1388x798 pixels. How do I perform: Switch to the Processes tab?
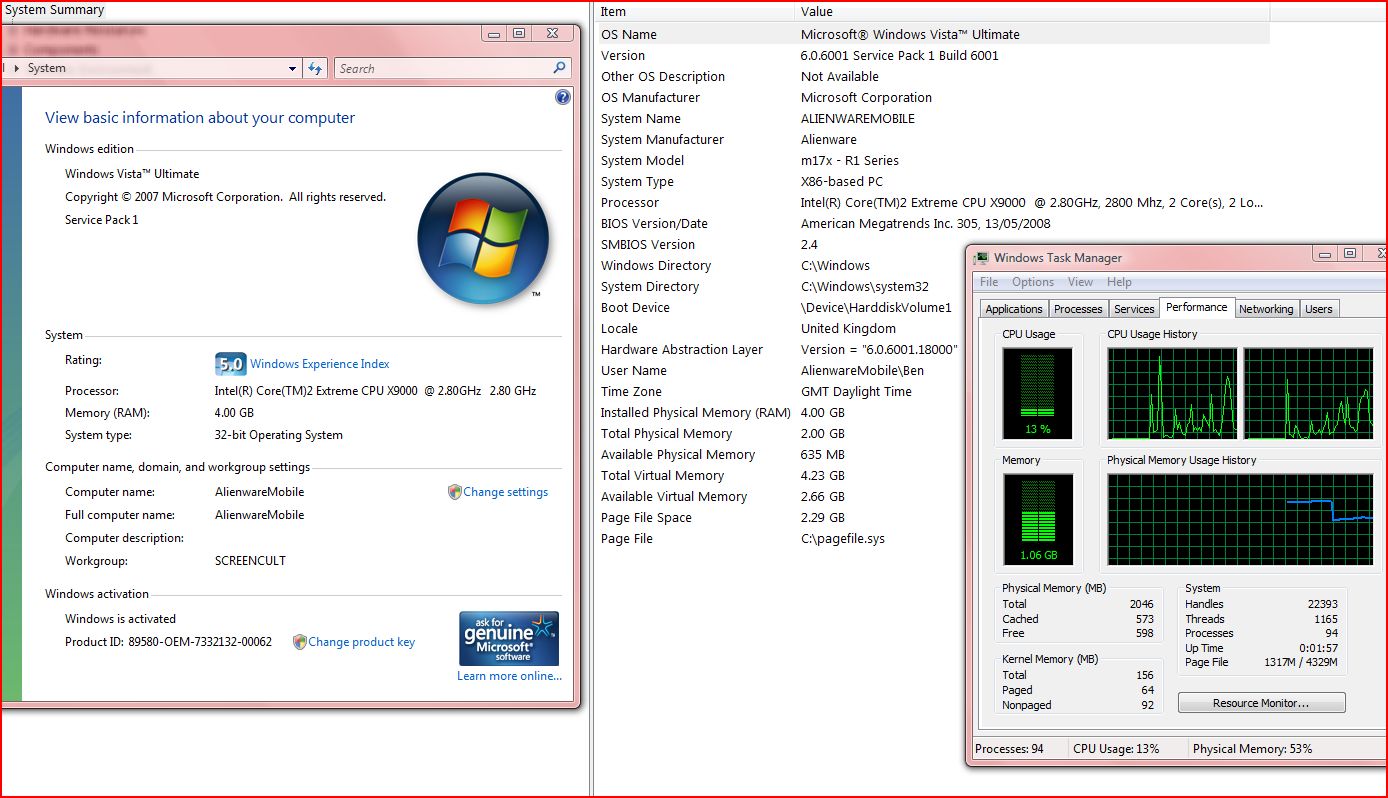click(x=1078, y=309)
